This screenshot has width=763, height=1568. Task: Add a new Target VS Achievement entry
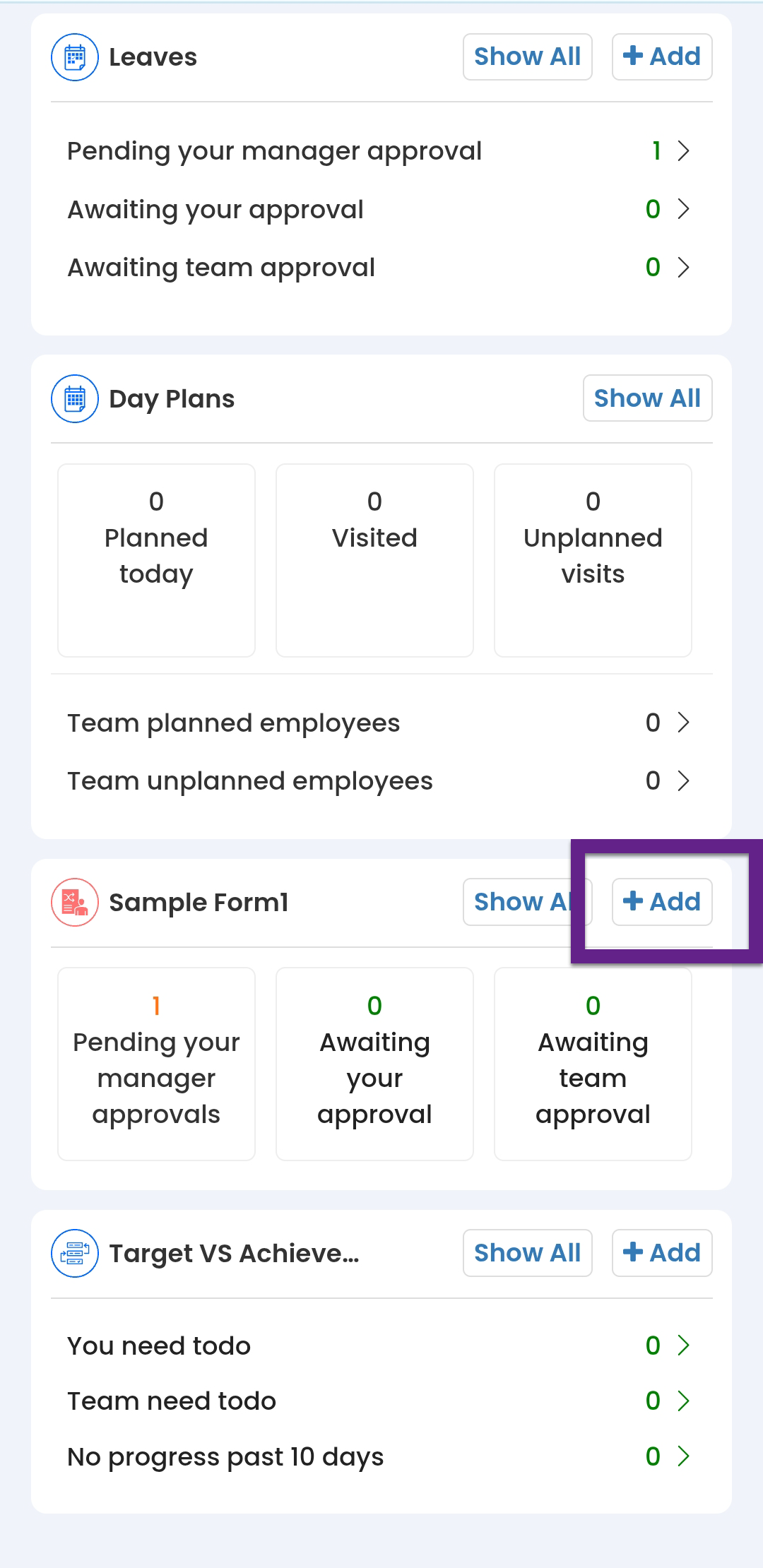click(662, 1253)
